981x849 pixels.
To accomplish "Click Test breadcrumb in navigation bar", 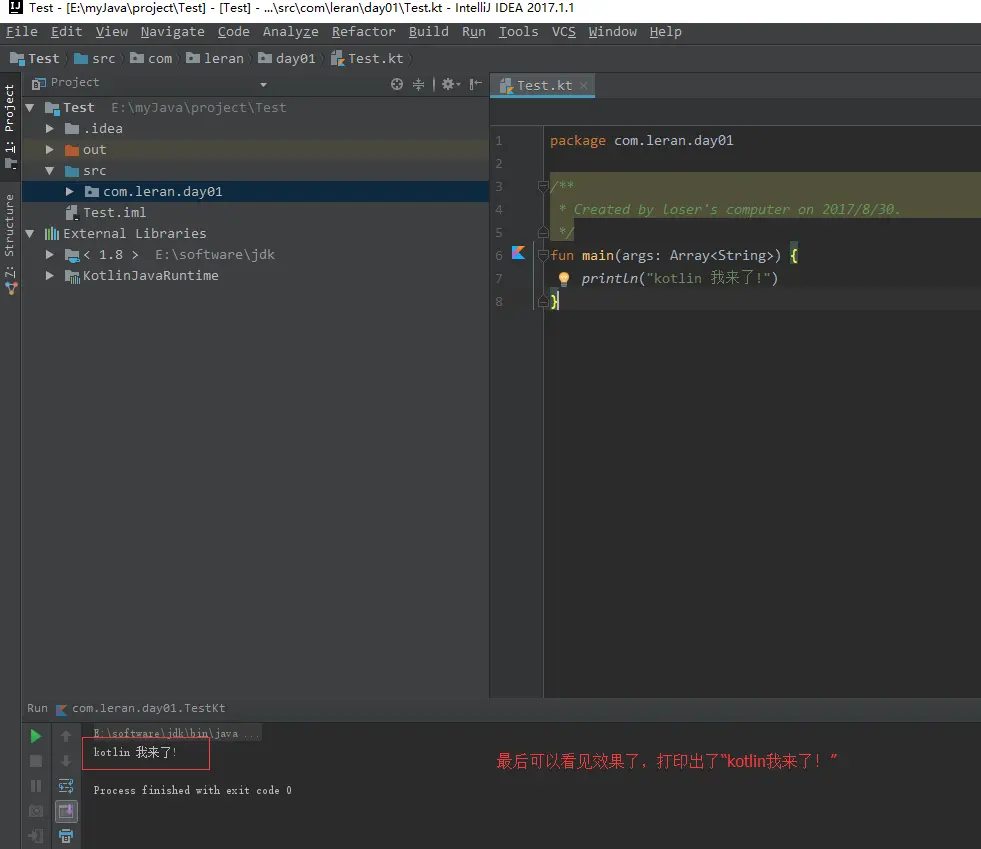I will click(x=35, y=58).
